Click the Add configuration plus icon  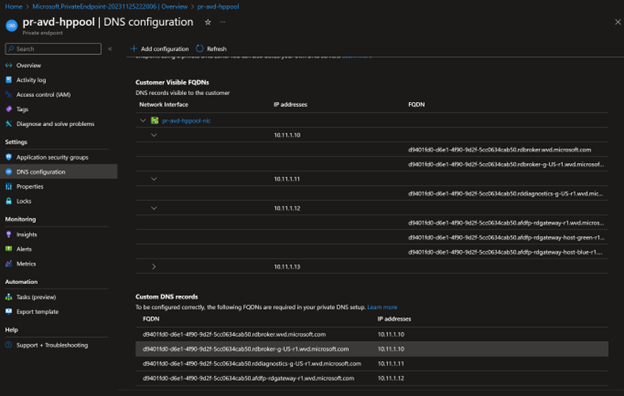[x=134, y=49]
